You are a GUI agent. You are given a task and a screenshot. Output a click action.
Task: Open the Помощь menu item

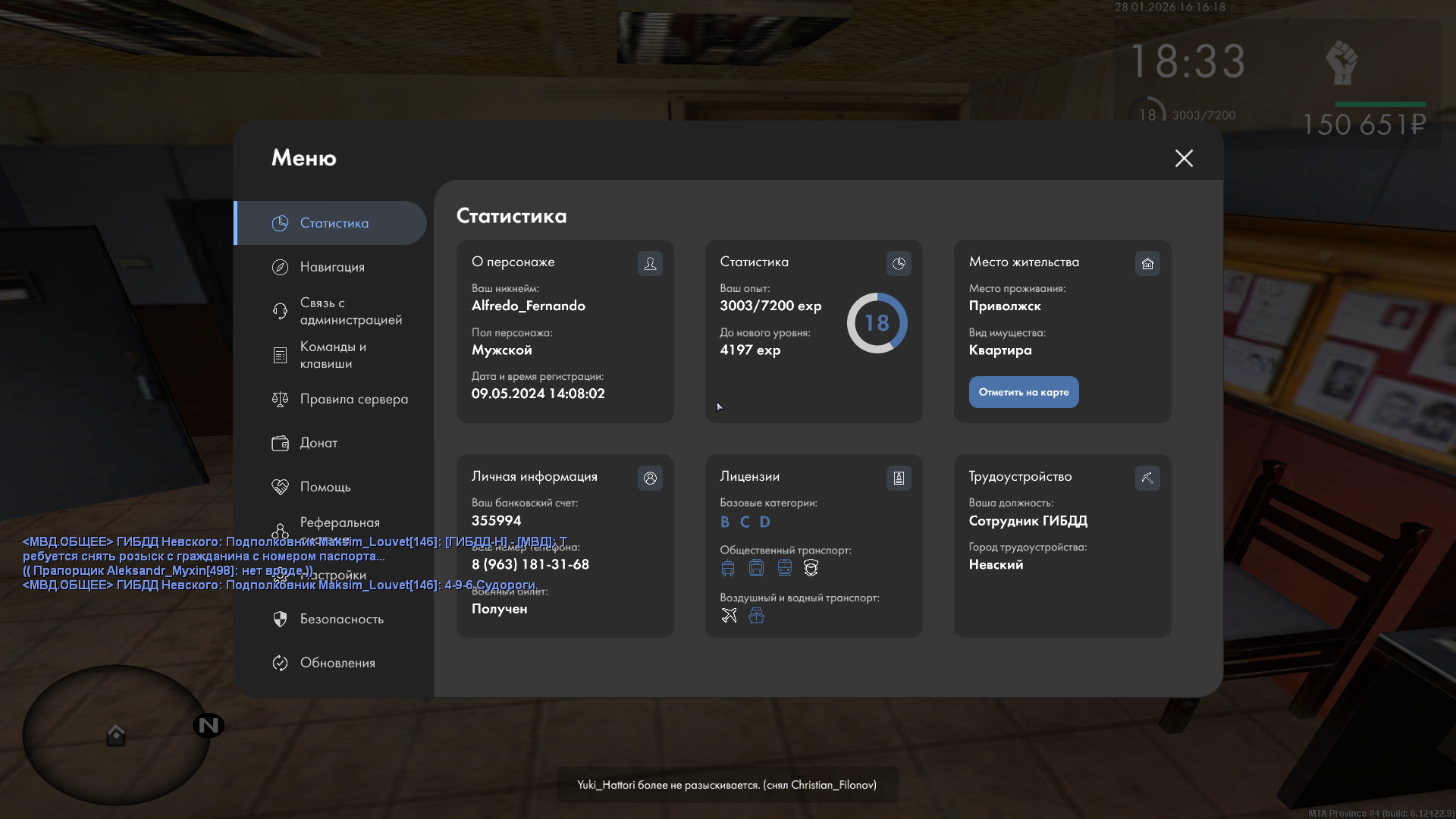pyautogui.click(x=325, y=487)
